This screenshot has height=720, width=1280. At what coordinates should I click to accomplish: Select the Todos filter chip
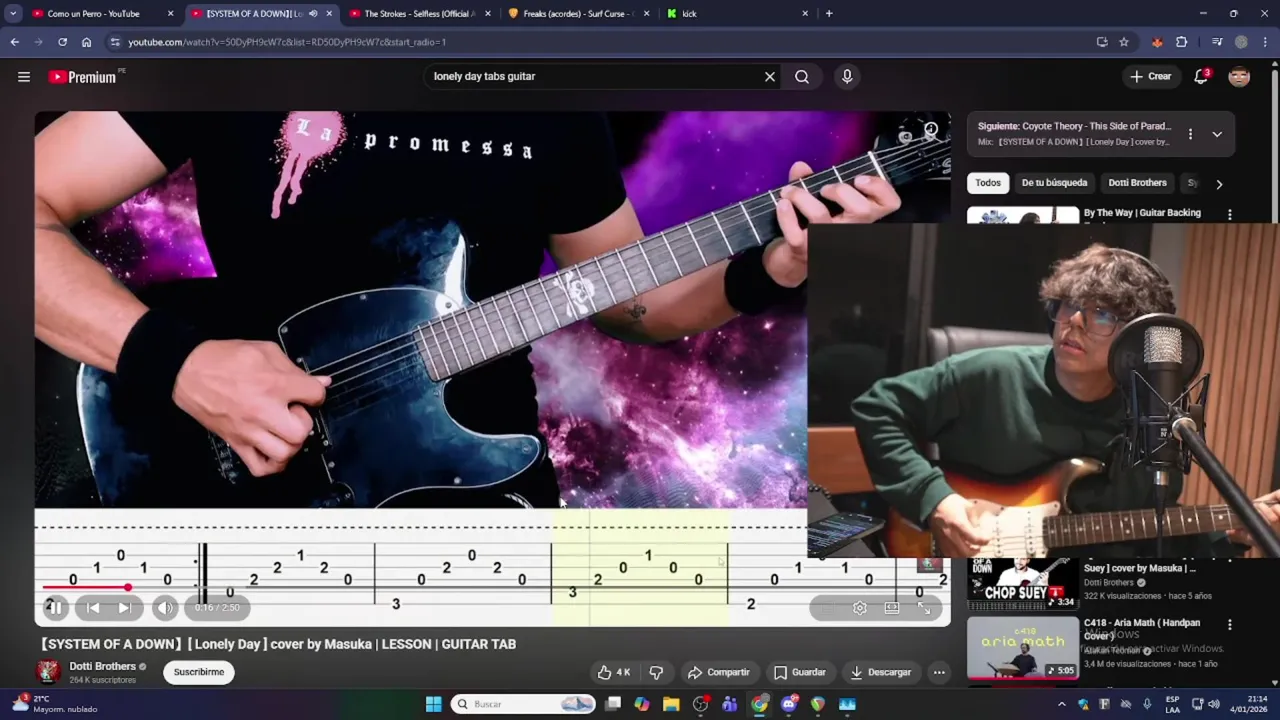tap(988, 183)
